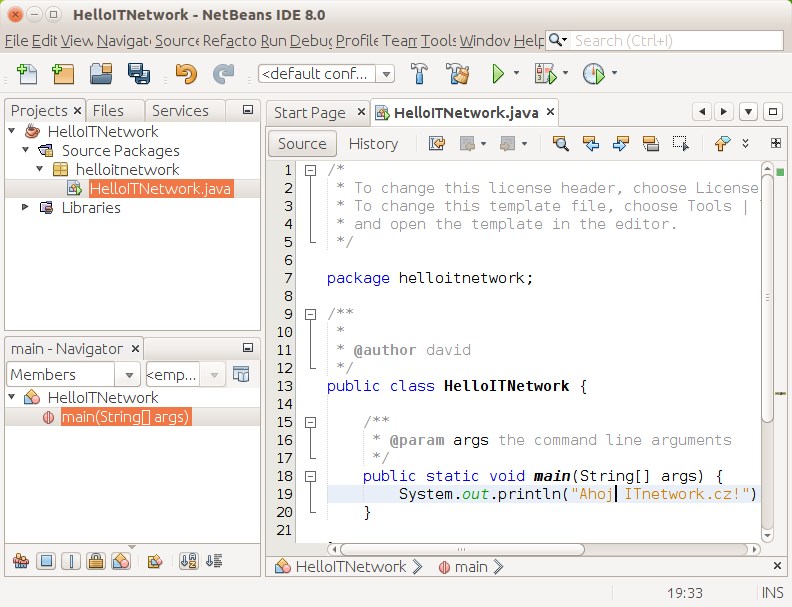The width and height of the screenshot is (792, 607).
Task: Toggle Show Fields filter in Navigator
Action: (x=46, y=561)
